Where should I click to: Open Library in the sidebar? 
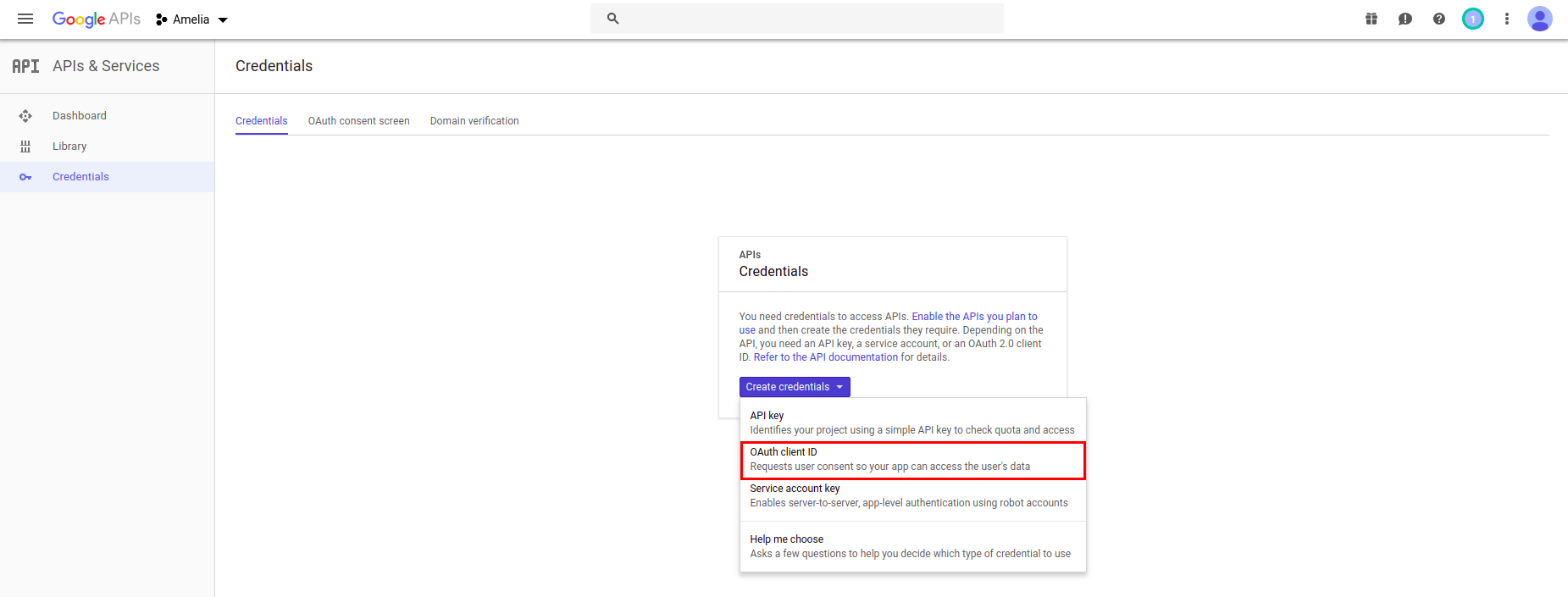point(107,146)
